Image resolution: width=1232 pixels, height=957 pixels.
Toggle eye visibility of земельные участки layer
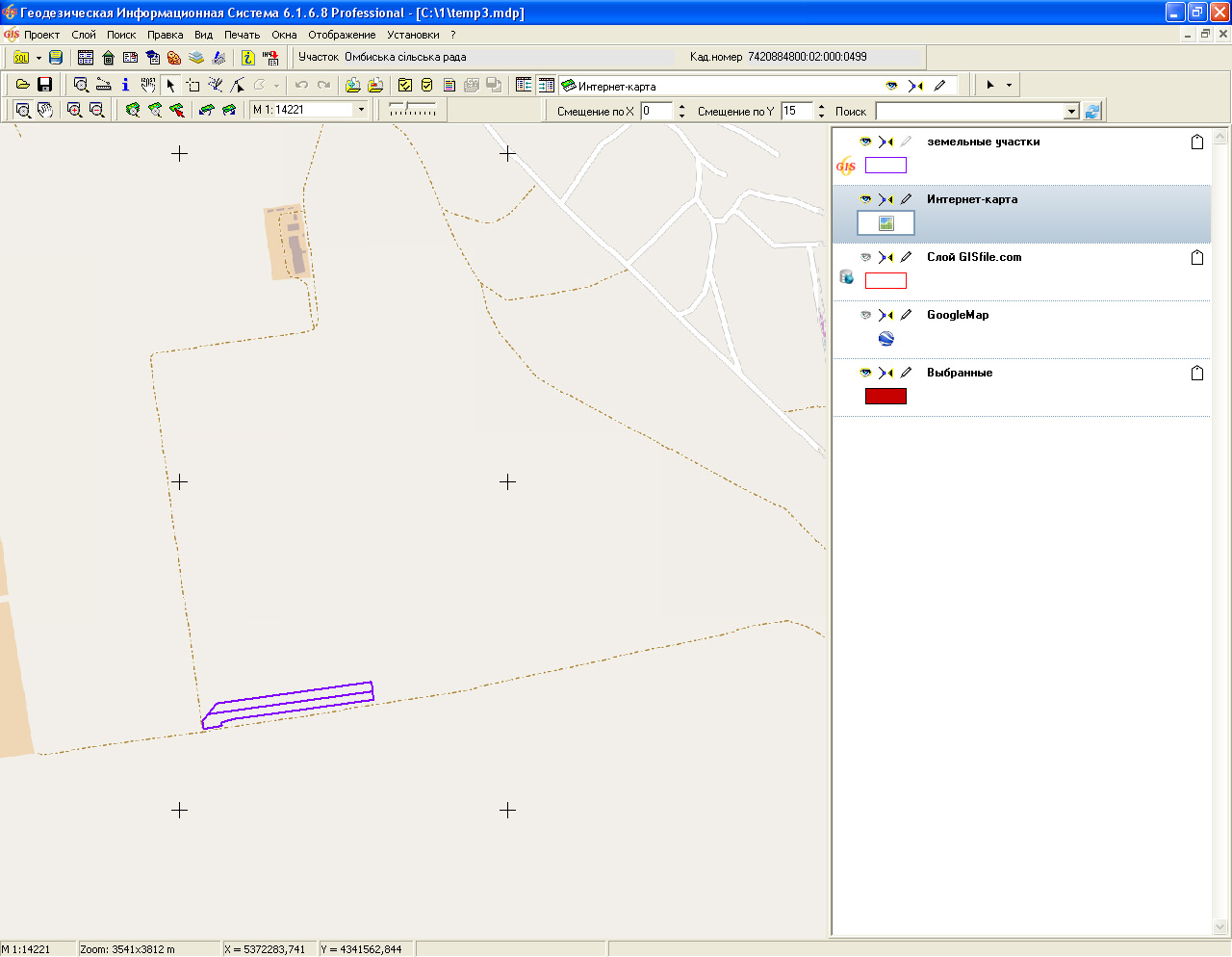click(865, 142)
